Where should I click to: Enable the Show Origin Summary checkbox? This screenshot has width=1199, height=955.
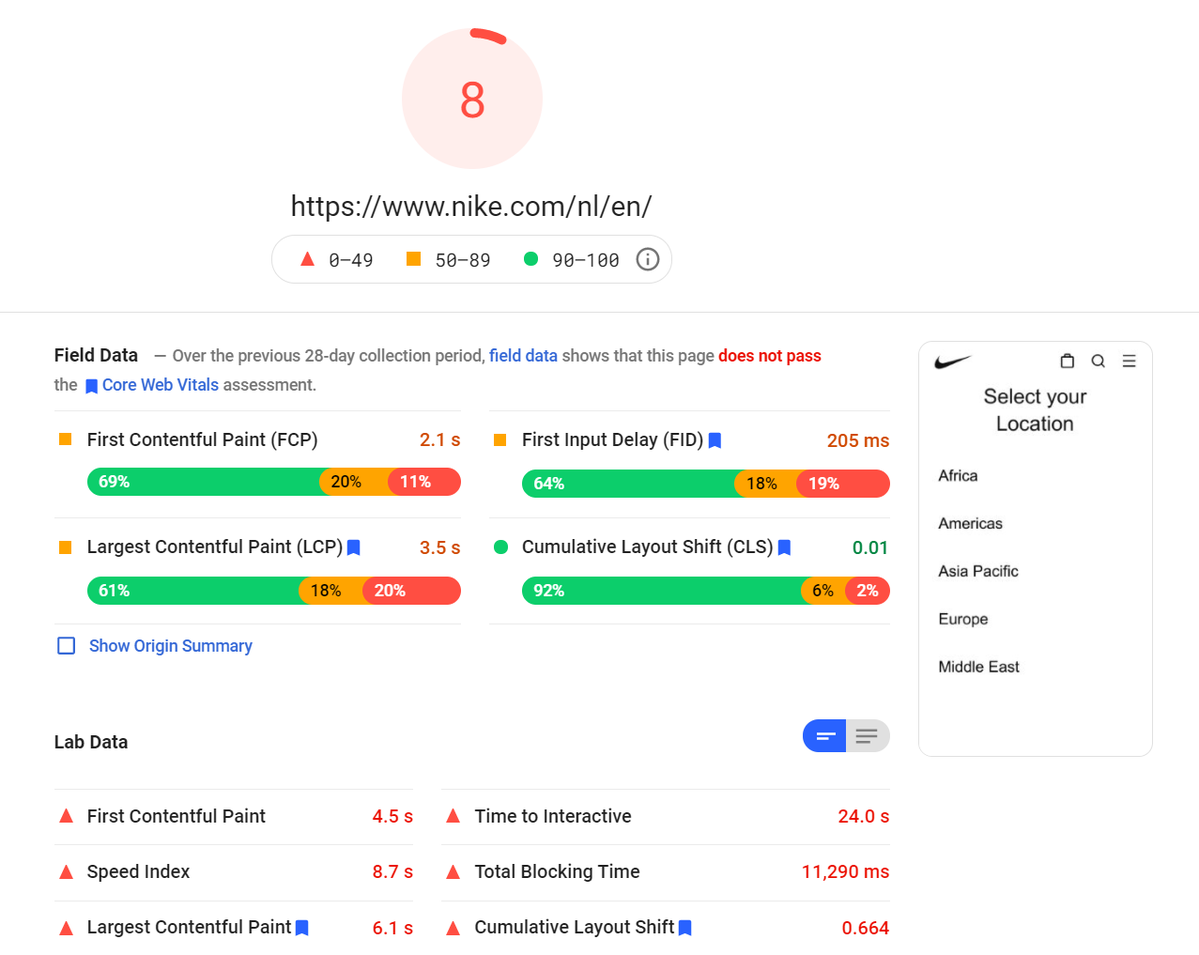pos(67,646)
